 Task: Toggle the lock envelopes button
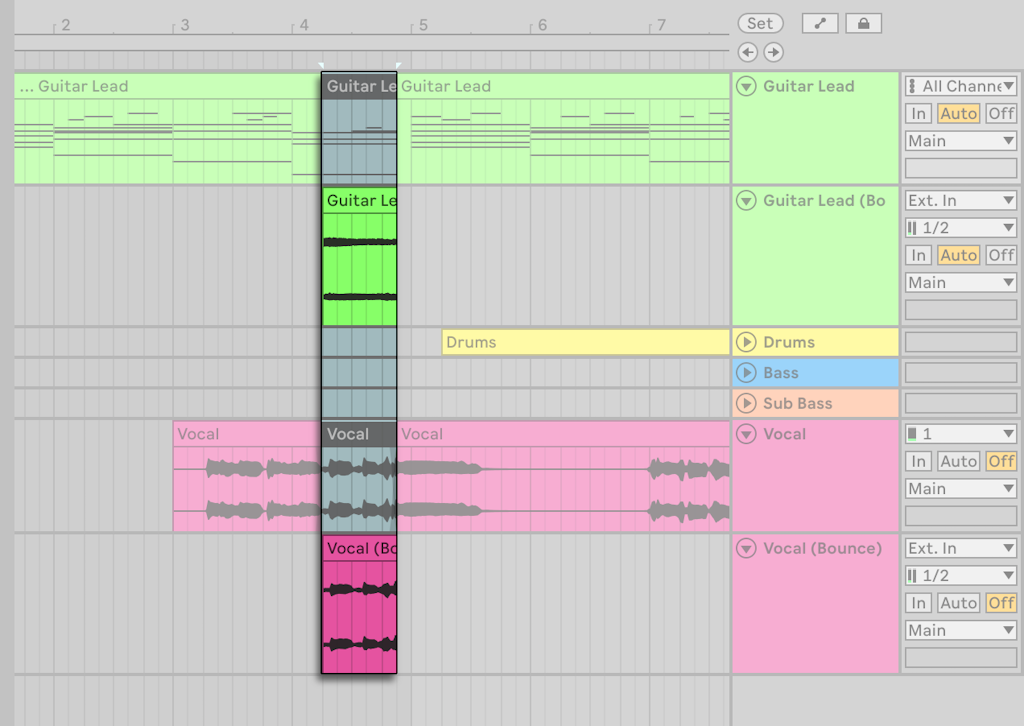click(x=863, y=24)
